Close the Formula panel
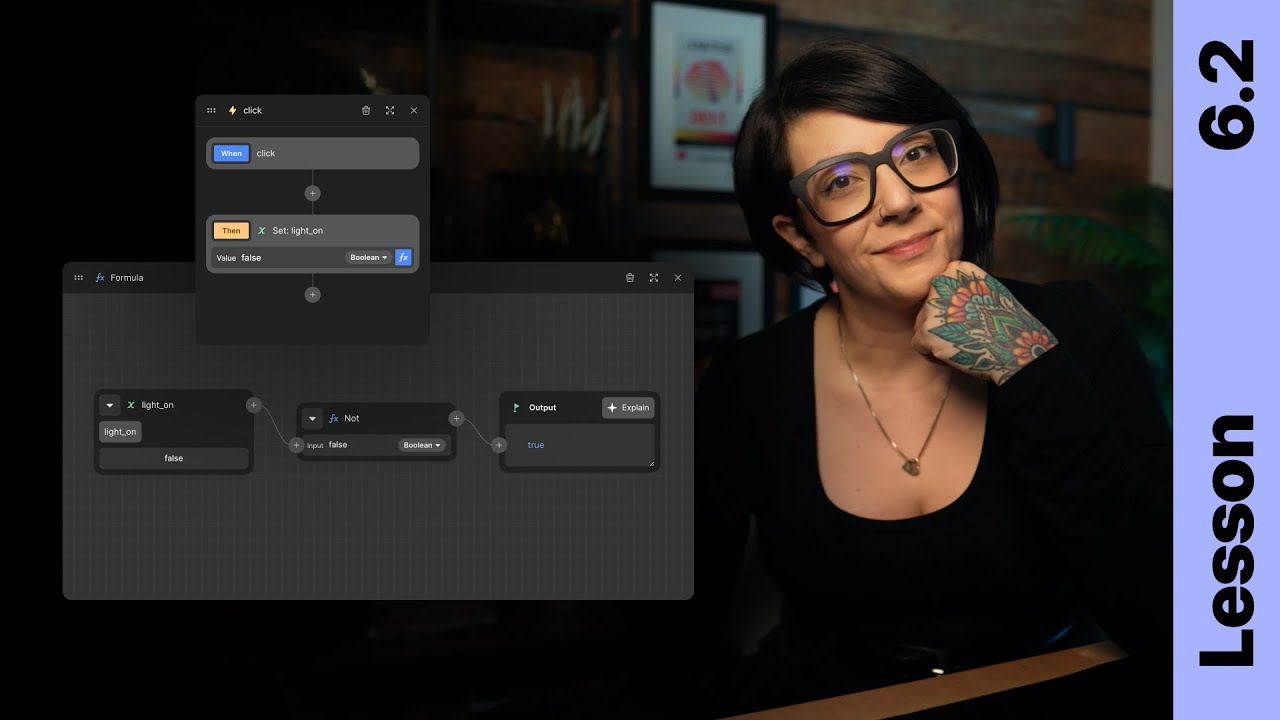 [678, 278]
